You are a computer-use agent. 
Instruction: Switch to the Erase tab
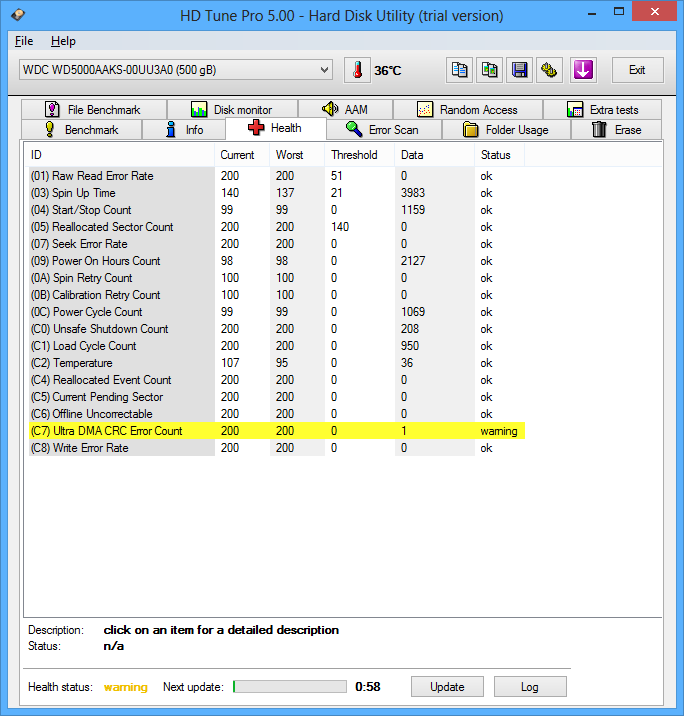click(x=616, y=130)
